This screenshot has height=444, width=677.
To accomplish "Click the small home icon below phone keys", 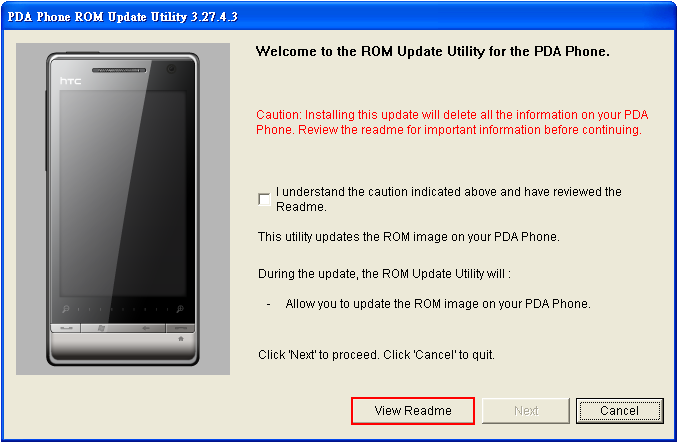I will (x=181, y=339).
